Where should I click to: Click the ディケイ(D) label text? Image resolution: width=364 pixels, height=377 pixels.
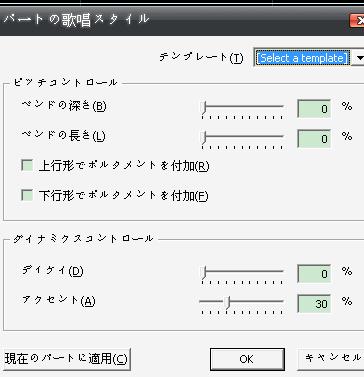(52, 270)
